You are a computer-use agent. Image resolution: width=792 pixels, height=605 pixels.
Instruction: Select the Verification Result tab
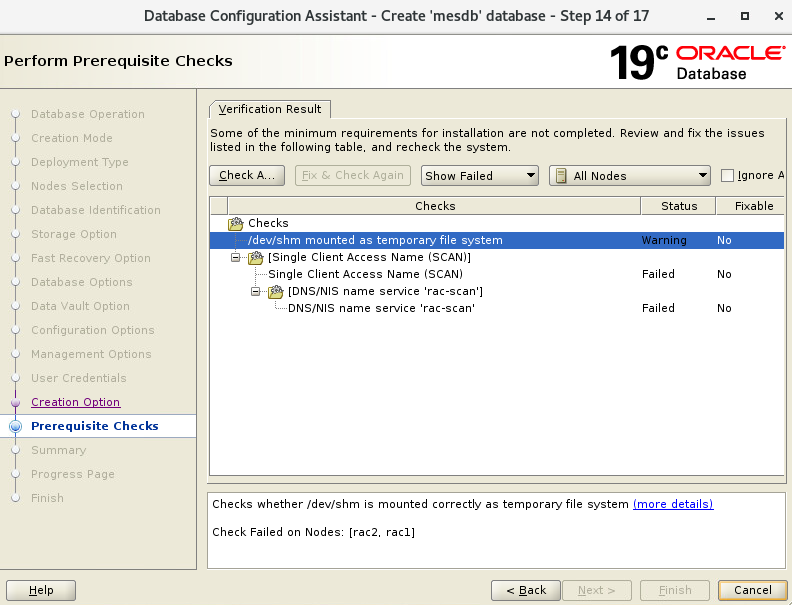[270, 109]
